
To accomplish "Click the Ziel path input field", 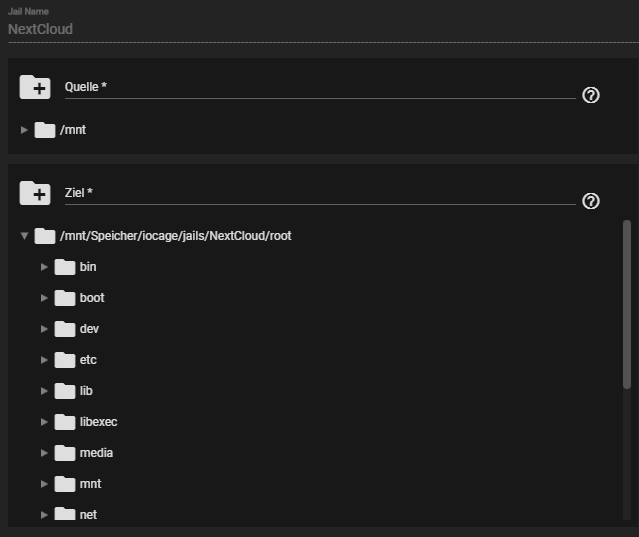I will tap(320, 193).
